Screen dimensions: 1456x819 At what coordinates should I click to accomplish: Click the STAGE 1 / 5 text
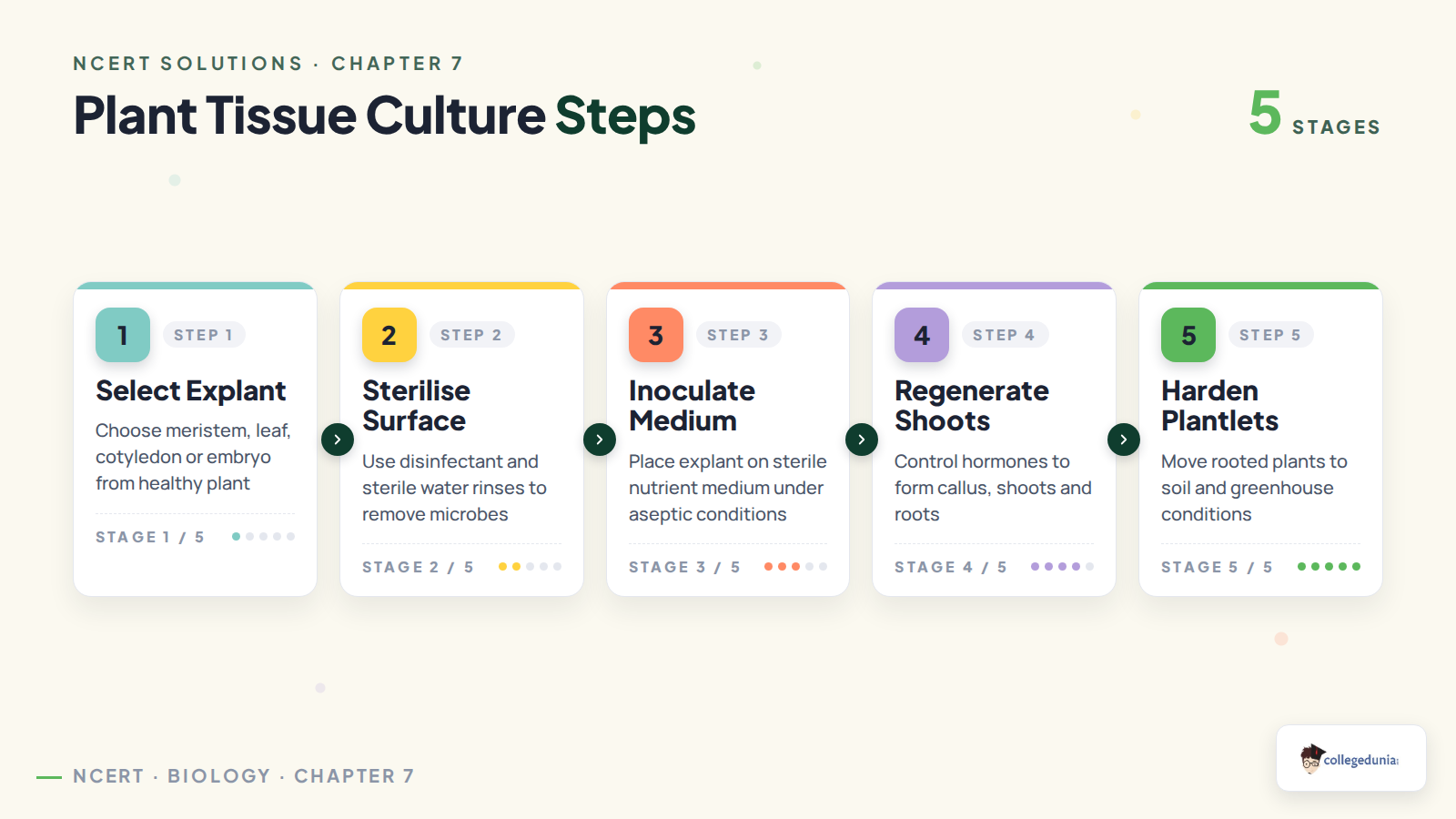[x=150, y=537]
